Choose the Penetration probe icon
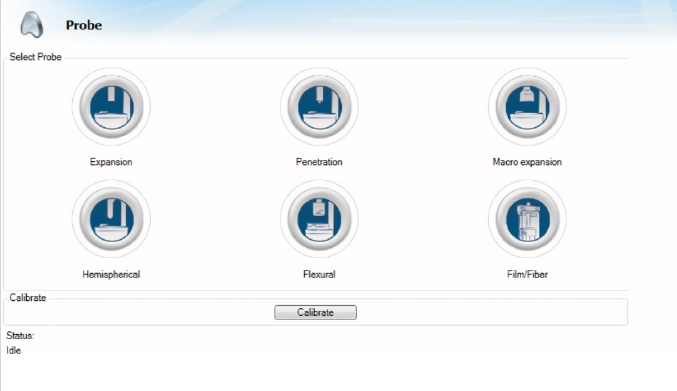Screen dimensions: 677x391 pos(319,107)
